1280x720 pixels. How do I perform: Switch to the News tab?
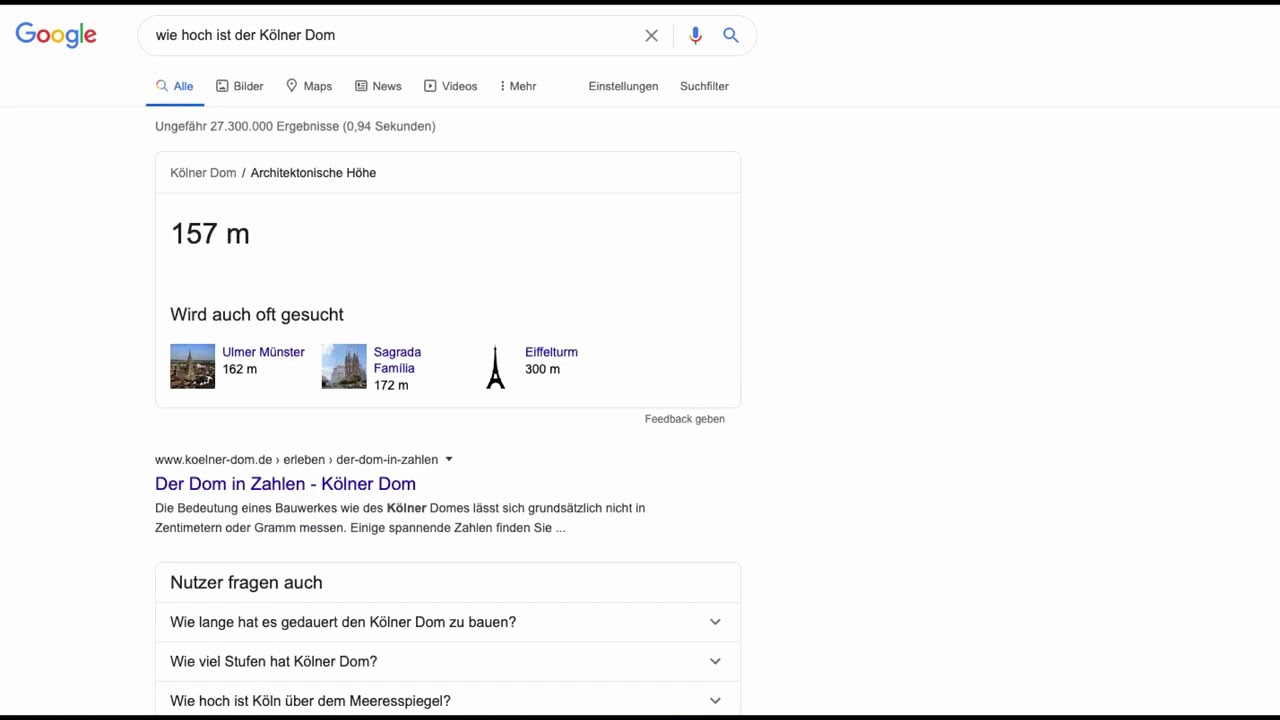click(378, 86)
